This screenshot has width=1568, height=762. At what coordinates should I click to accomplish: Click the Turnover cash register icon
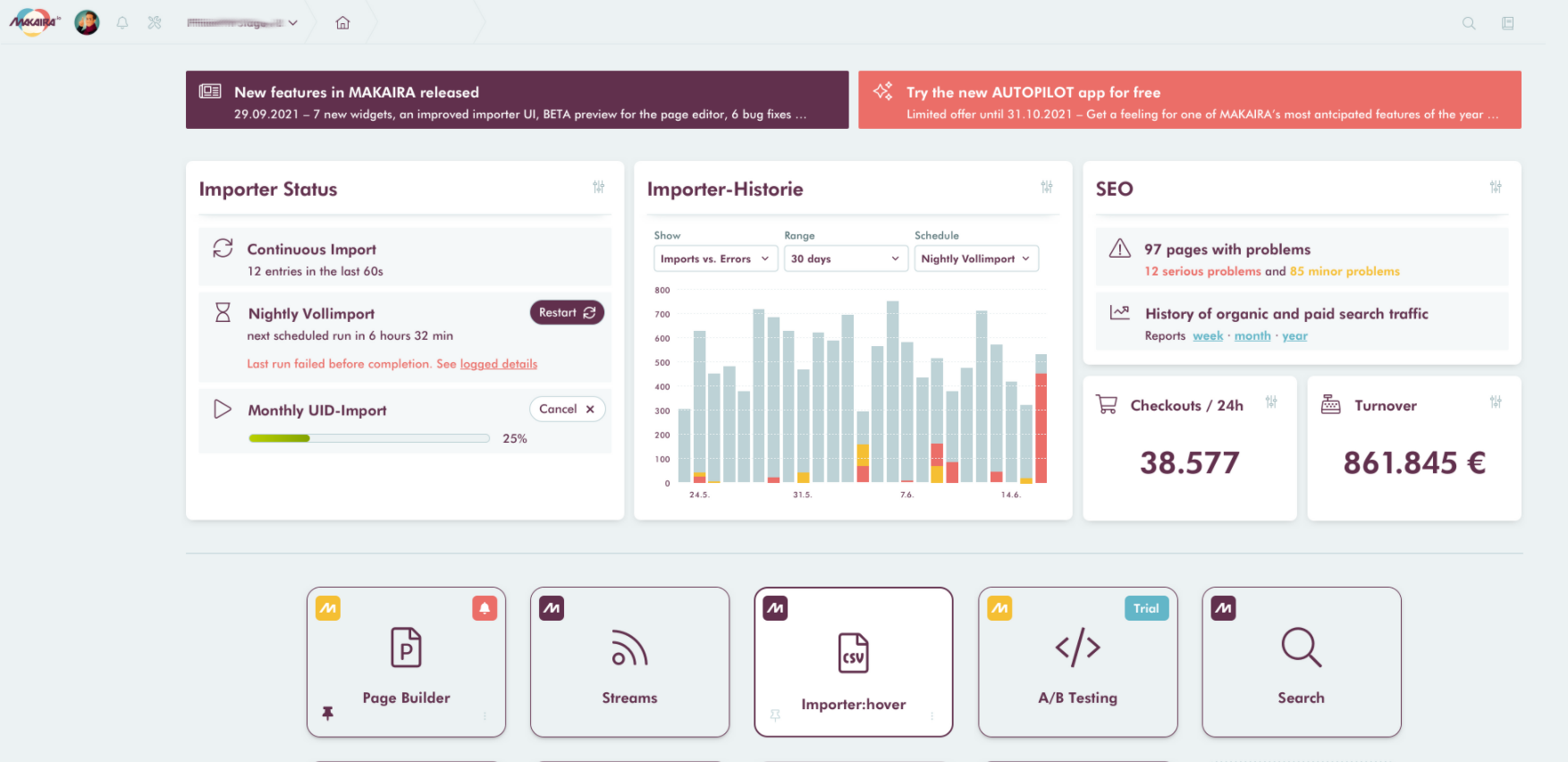[x=1331, y=404]
